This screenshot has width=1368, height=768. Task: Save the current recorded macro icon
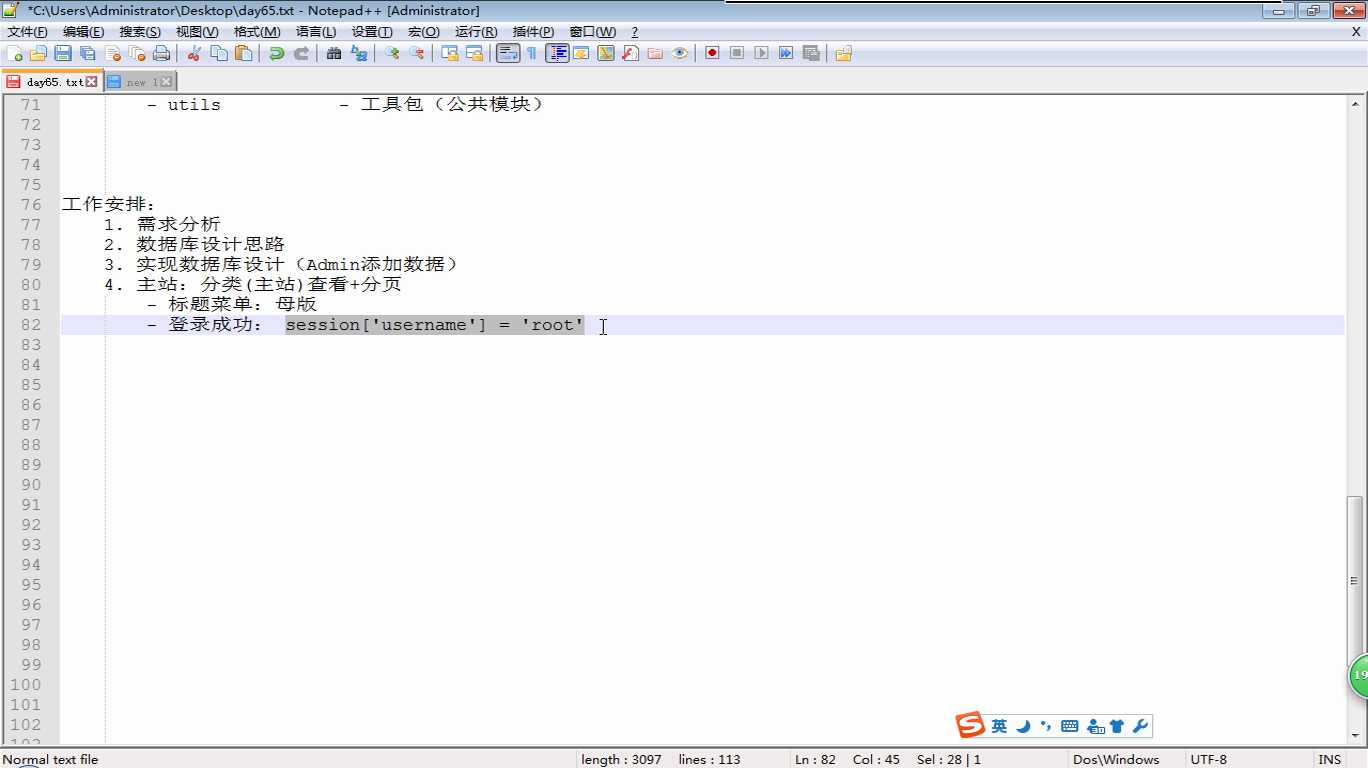click(x=811, y=53)
